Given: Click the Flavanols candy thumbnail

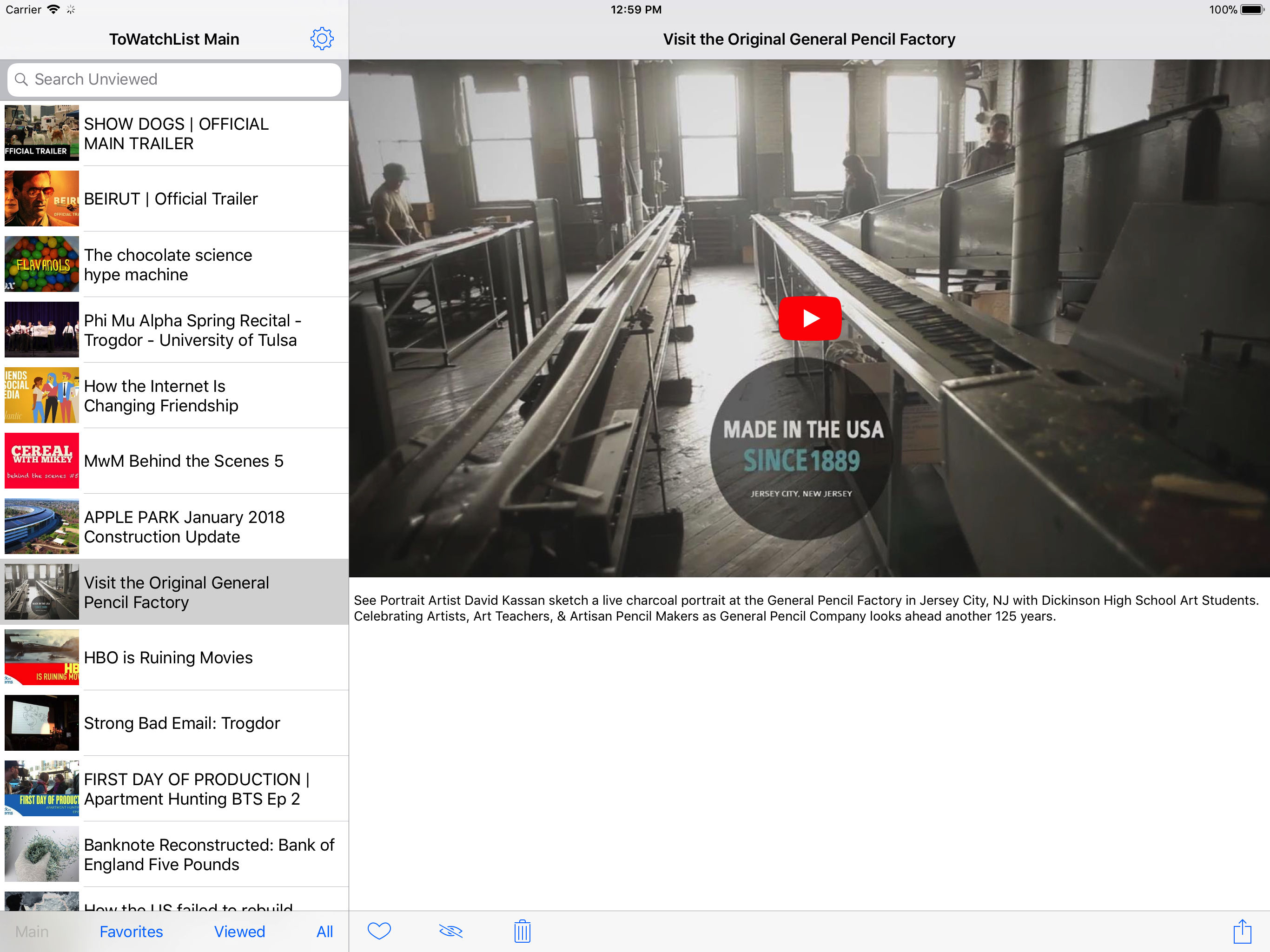Looking at the screenshot, I should click(42, 264).
